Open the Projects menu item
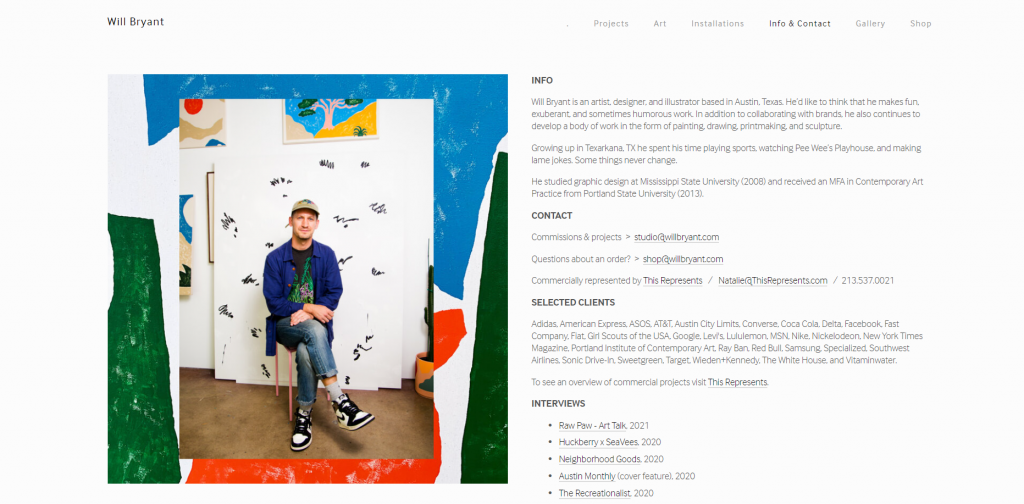 click(611, 24)
